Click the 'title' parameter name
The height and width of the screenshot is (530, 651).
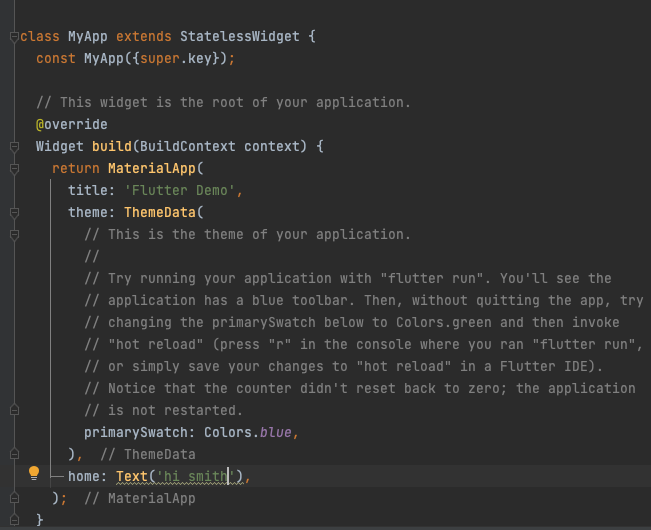coord(88,191)
